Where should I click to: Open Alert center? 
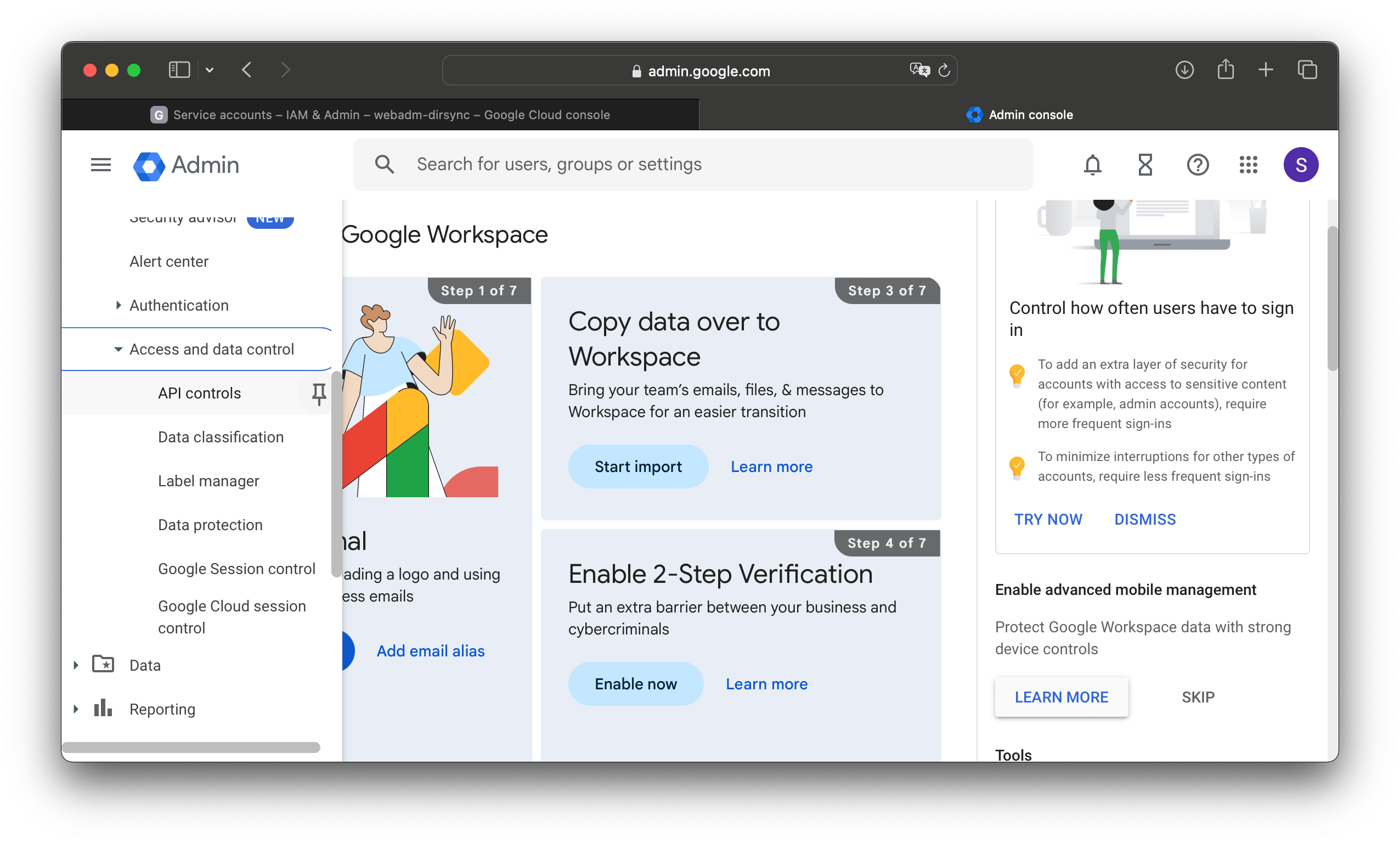tap(168, 261)
